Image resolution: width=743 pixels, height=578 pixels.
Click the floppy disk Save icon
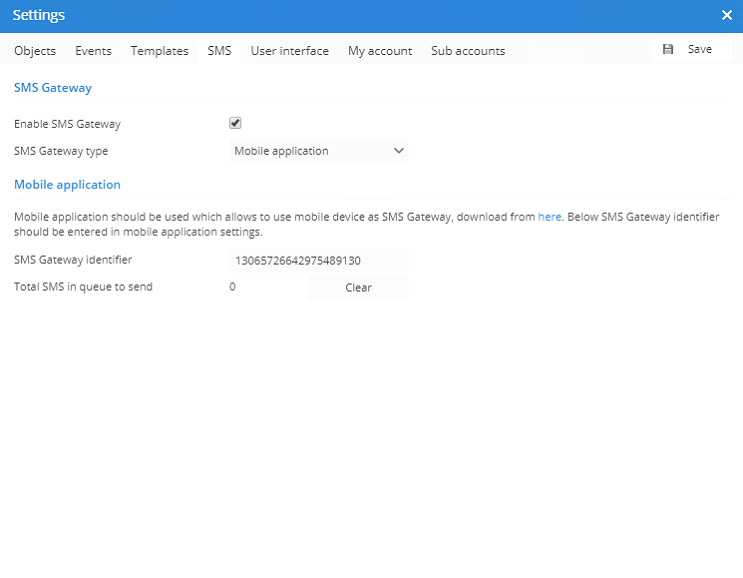click(x=668, y=49)
